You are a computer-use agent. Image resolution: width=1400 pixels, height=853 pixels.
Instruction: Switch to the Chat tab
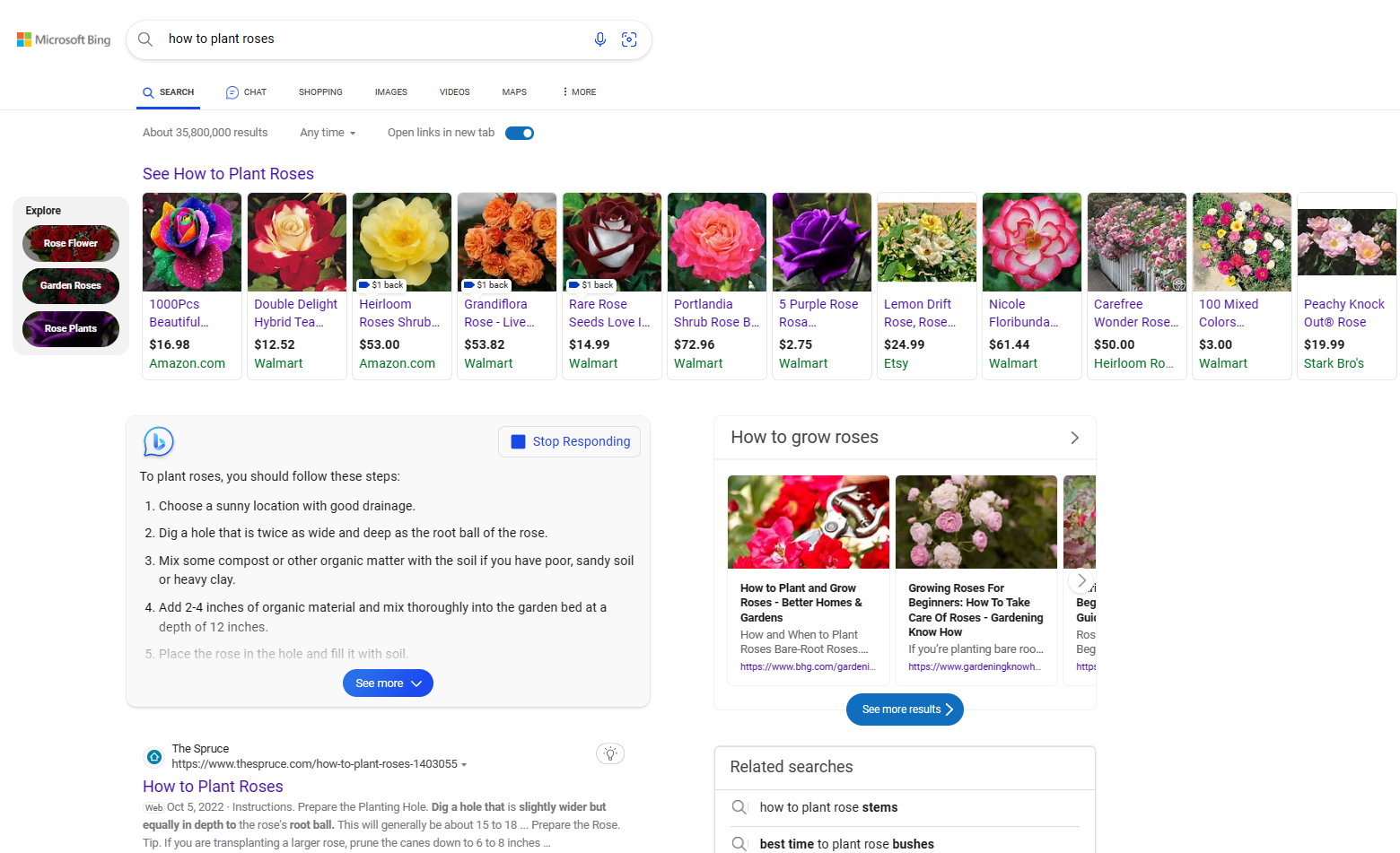(x=246, y=92)
